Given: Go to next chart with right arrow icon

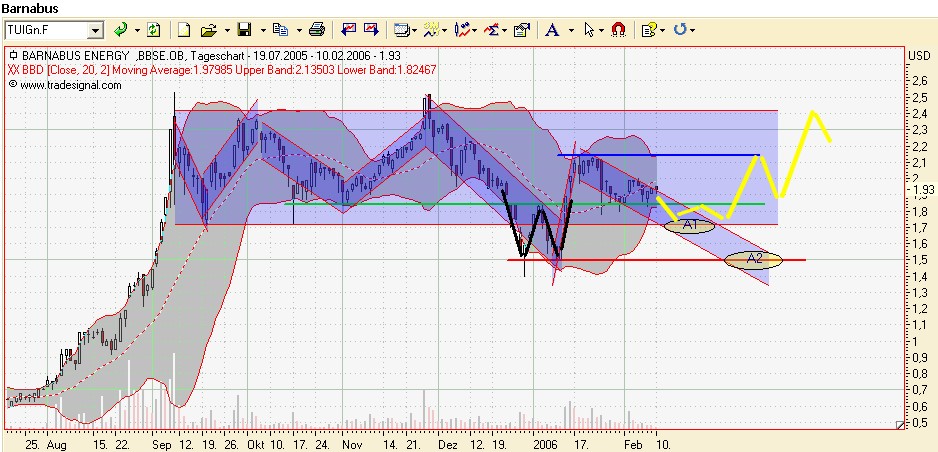Looking at the screenshot, I should coord(371,30).
